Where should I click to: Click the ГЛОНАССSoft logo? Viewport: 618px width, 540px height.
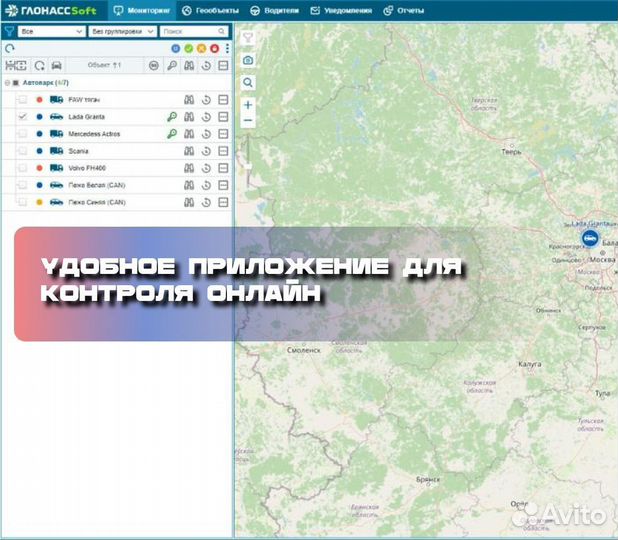coord(51,11)
